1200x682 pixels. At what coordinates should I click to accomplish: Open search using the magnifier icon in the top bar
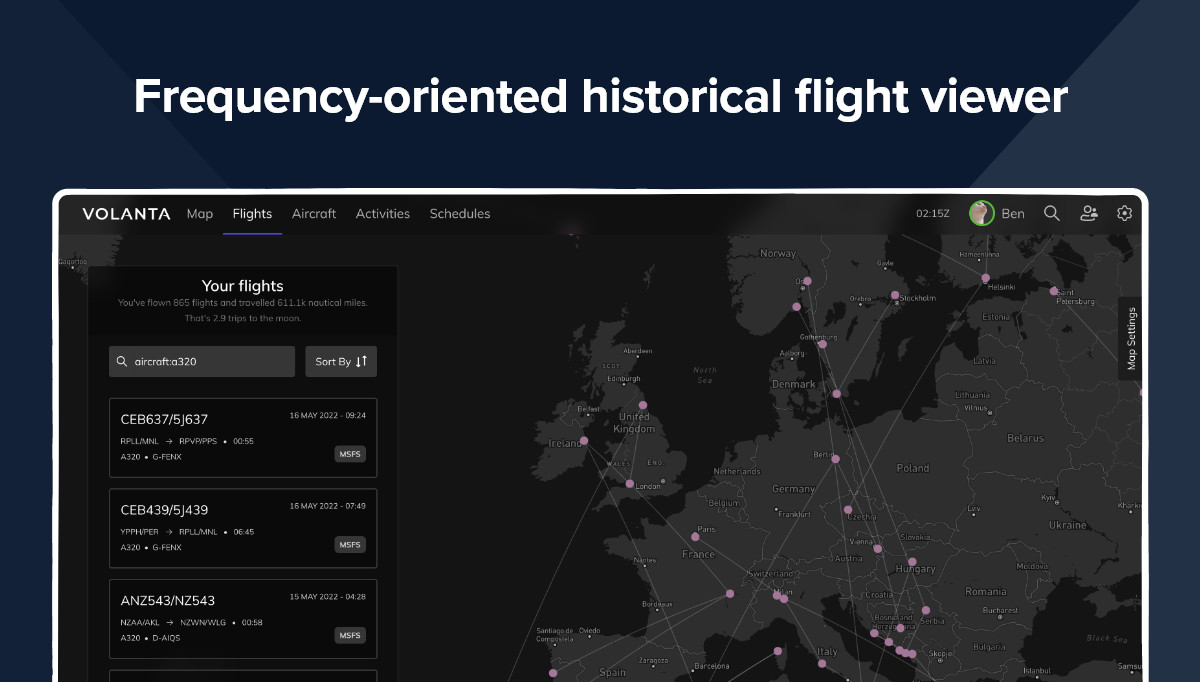click(x=1051, y=213)
